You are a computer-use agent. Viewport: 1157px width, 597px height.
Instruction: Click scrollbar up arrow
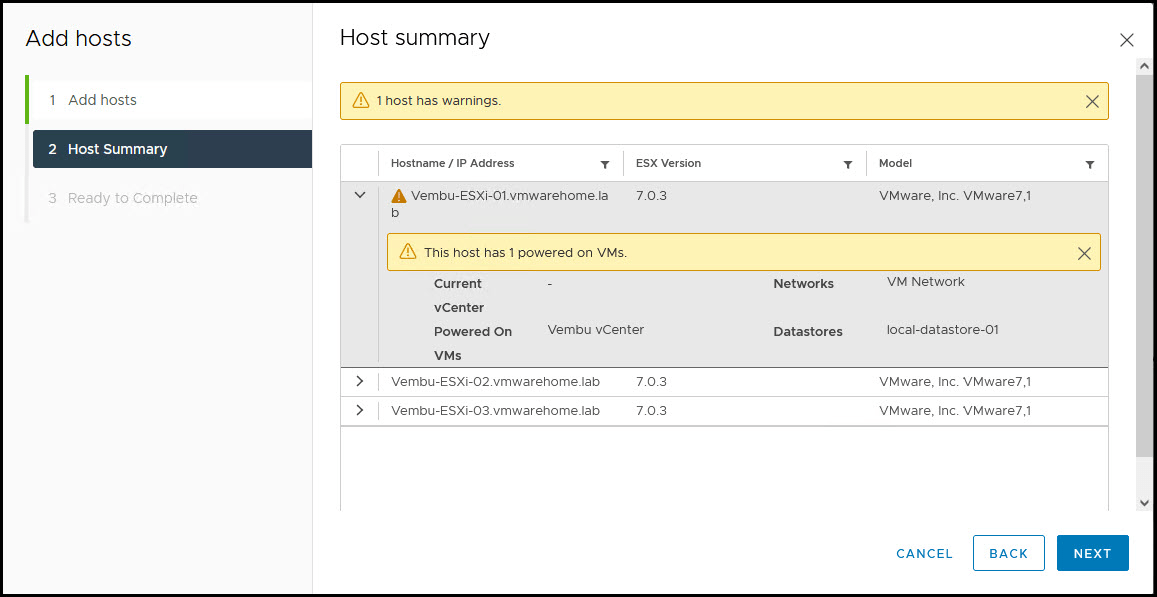(1144, 66)
